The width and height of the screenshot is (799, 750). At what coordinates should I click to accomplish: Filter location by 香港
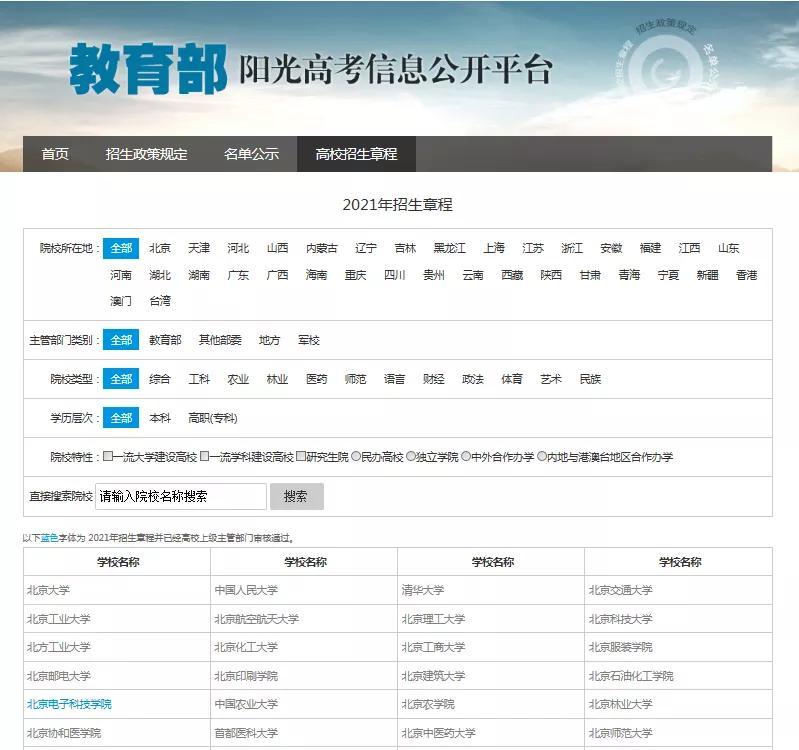point(747,275)
